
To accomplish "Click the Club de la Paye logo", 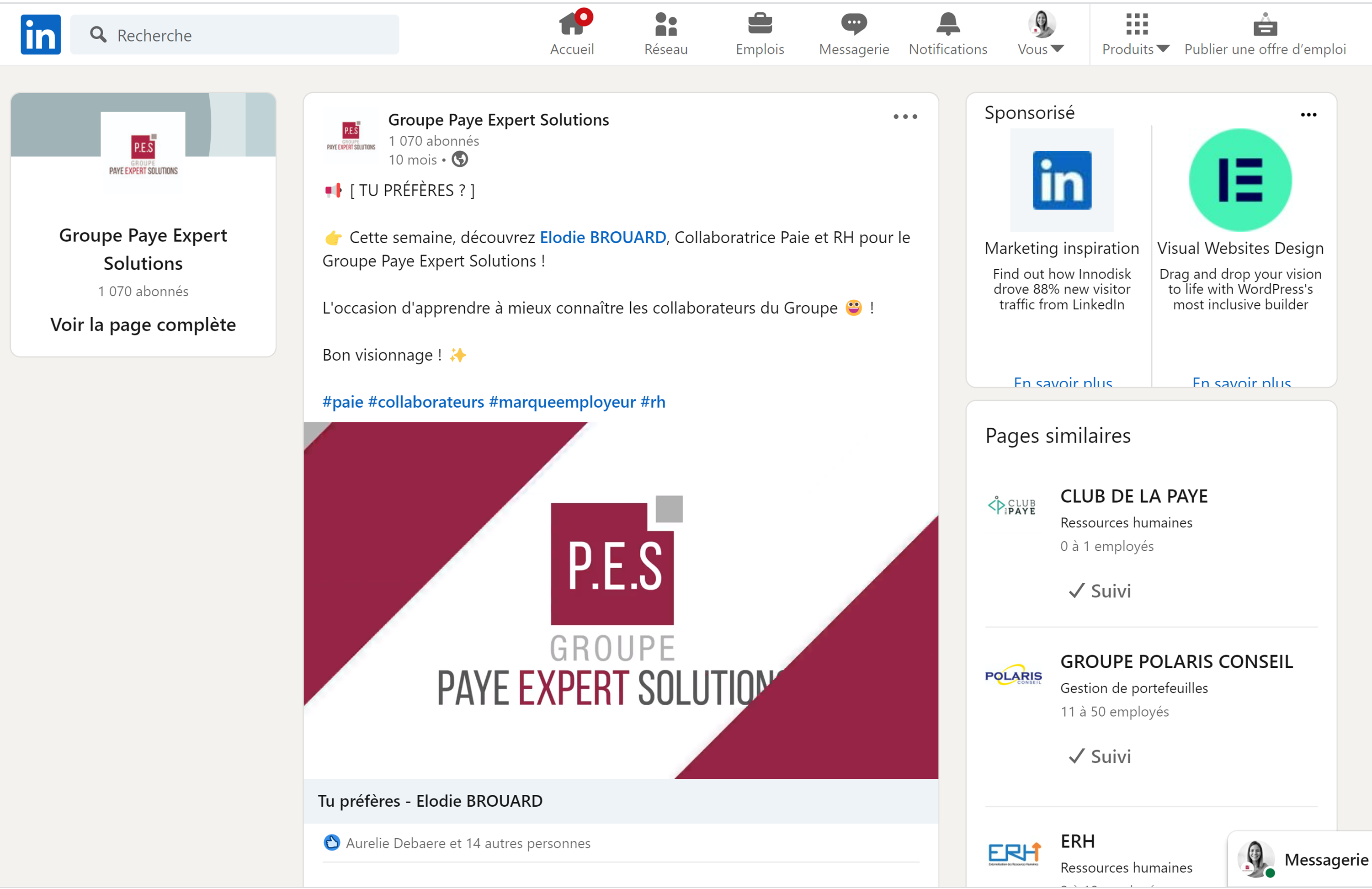I will coord(1012,506).
